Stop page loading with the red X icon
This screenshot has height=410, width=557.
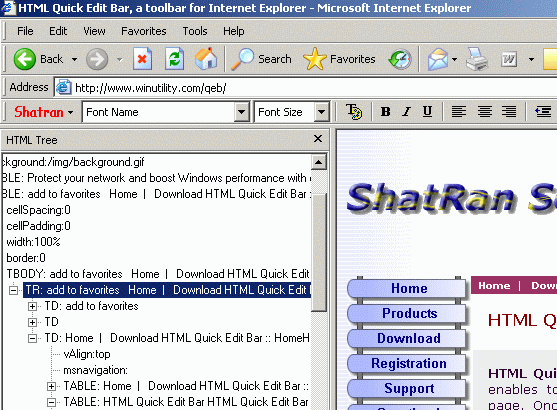click(x=142, y=59)
